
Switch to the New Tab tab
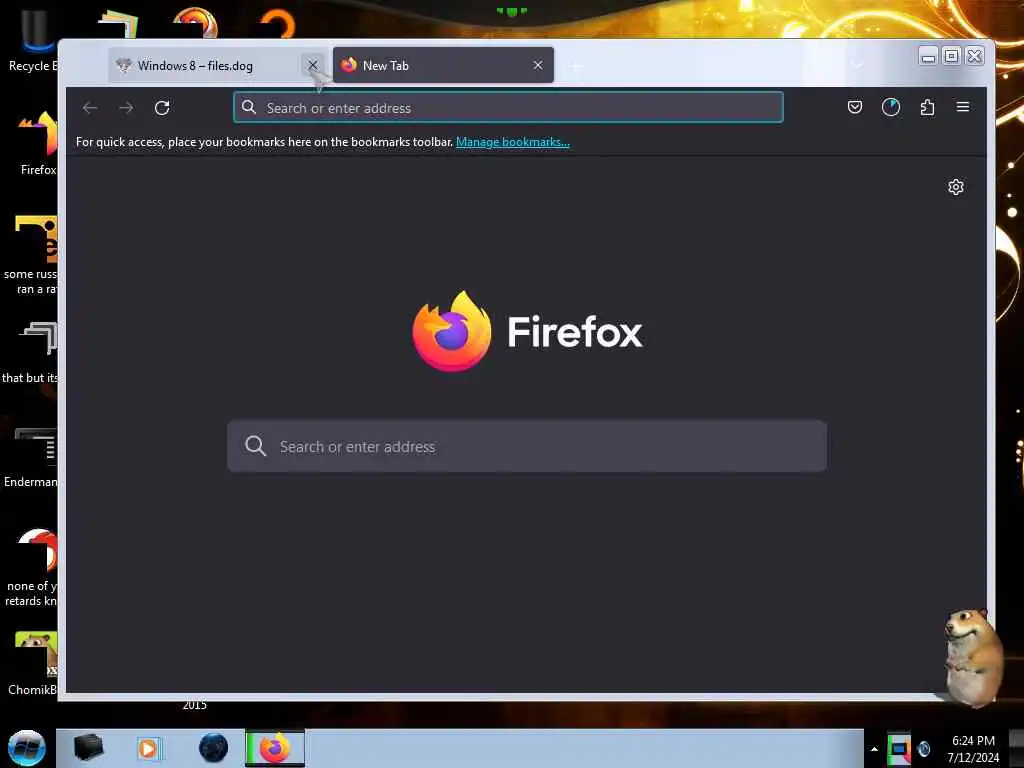click(443, 65)
